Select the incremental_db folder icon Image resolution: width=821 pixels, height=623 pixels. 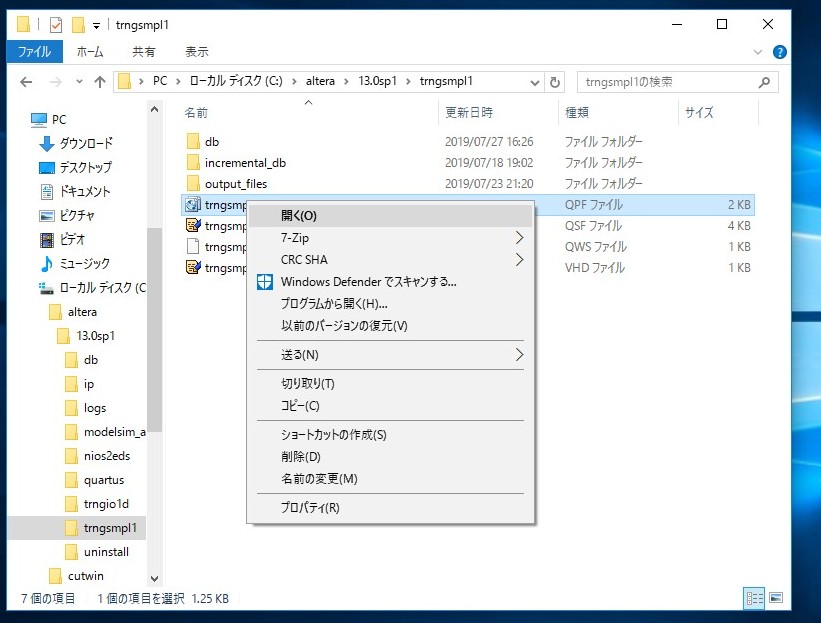[x=193, y=162]
